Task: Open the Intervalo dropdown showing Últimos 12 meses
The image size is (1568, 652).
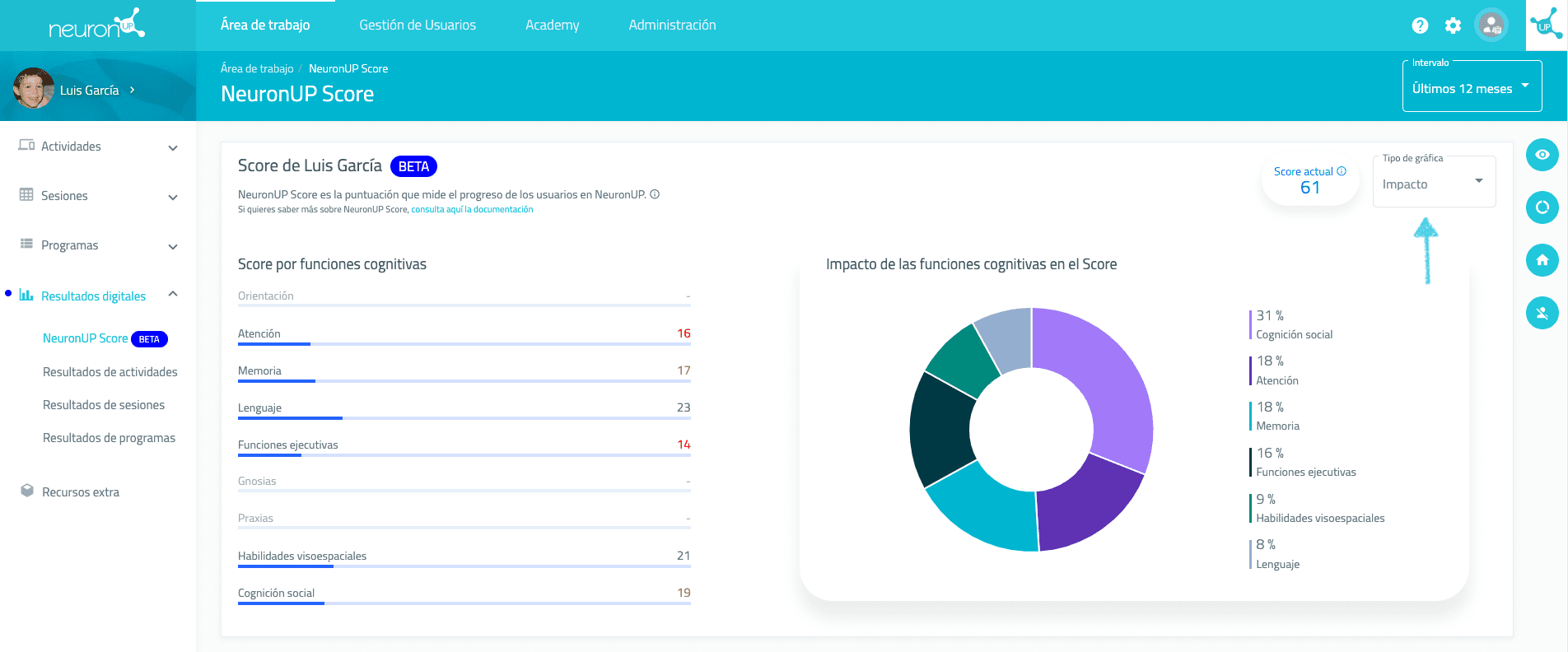Action: click(1471, 89)
